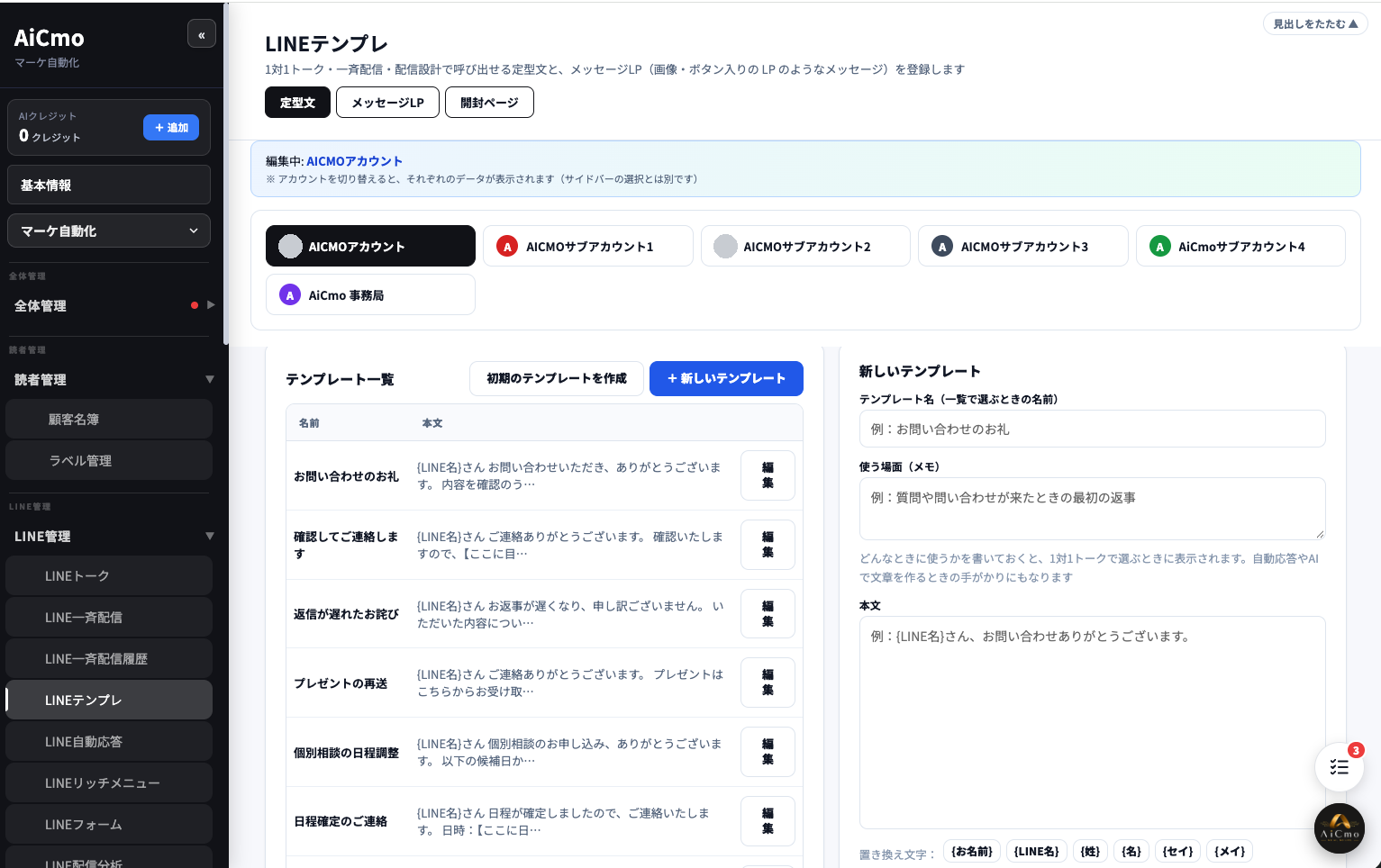Image resolution: width=1381 pixels, height=868 pixels.
Task: Edit the 返信が遅れたお詫び template
Action: pos(768,614)
